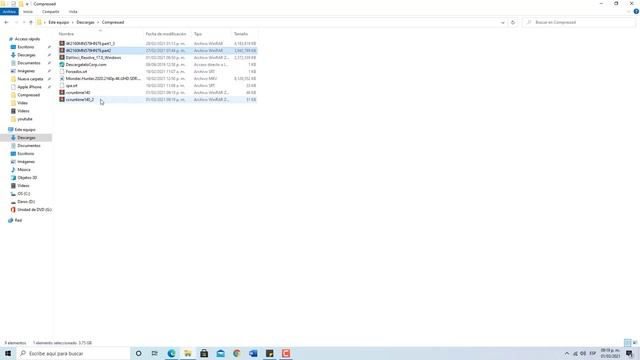The height and width of the screenshot is (360, 640).
Task: Open the red Camtasia taskbar icon
Action: point(286,353)
